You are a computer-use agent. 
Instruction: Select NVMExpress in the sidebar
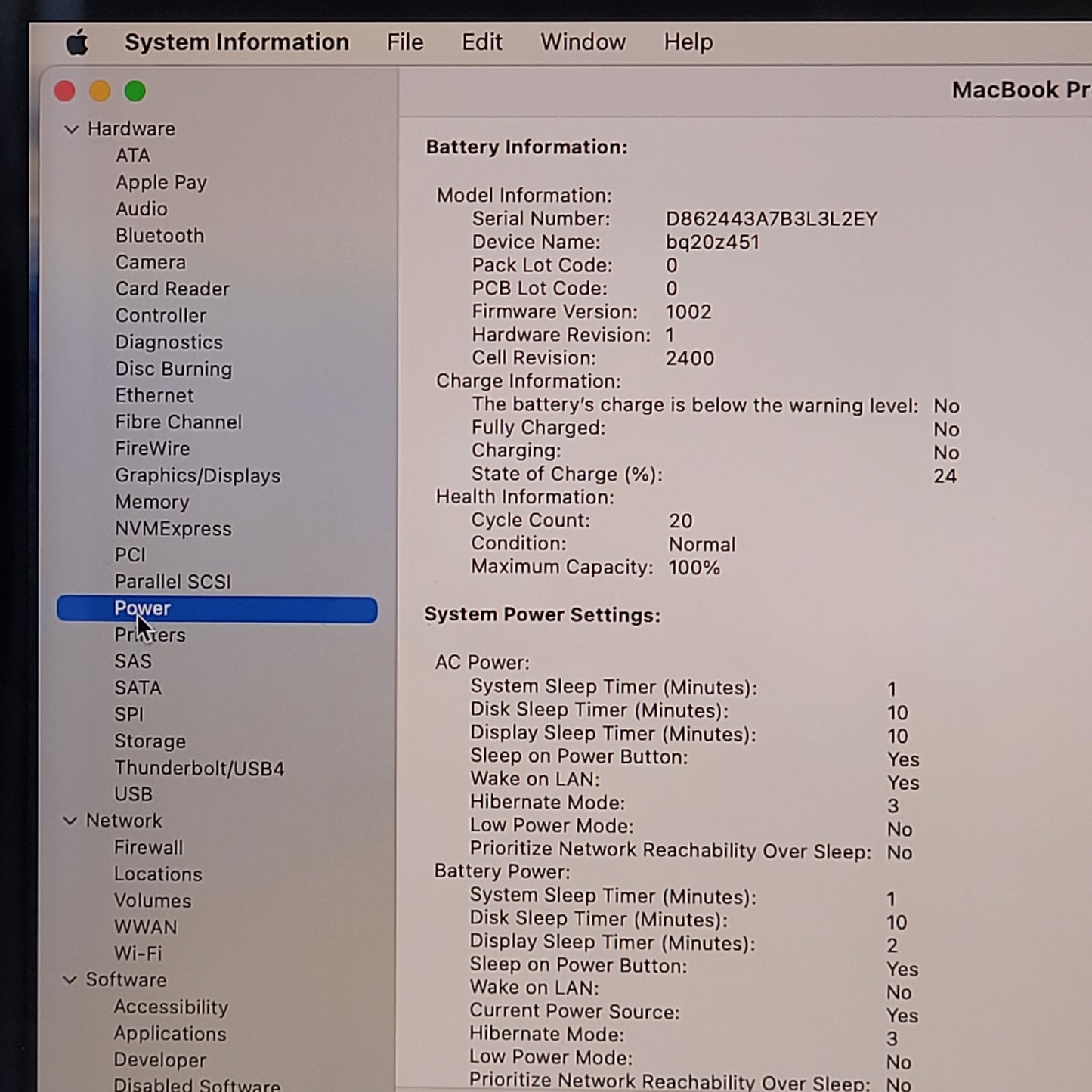coord(173,528)
